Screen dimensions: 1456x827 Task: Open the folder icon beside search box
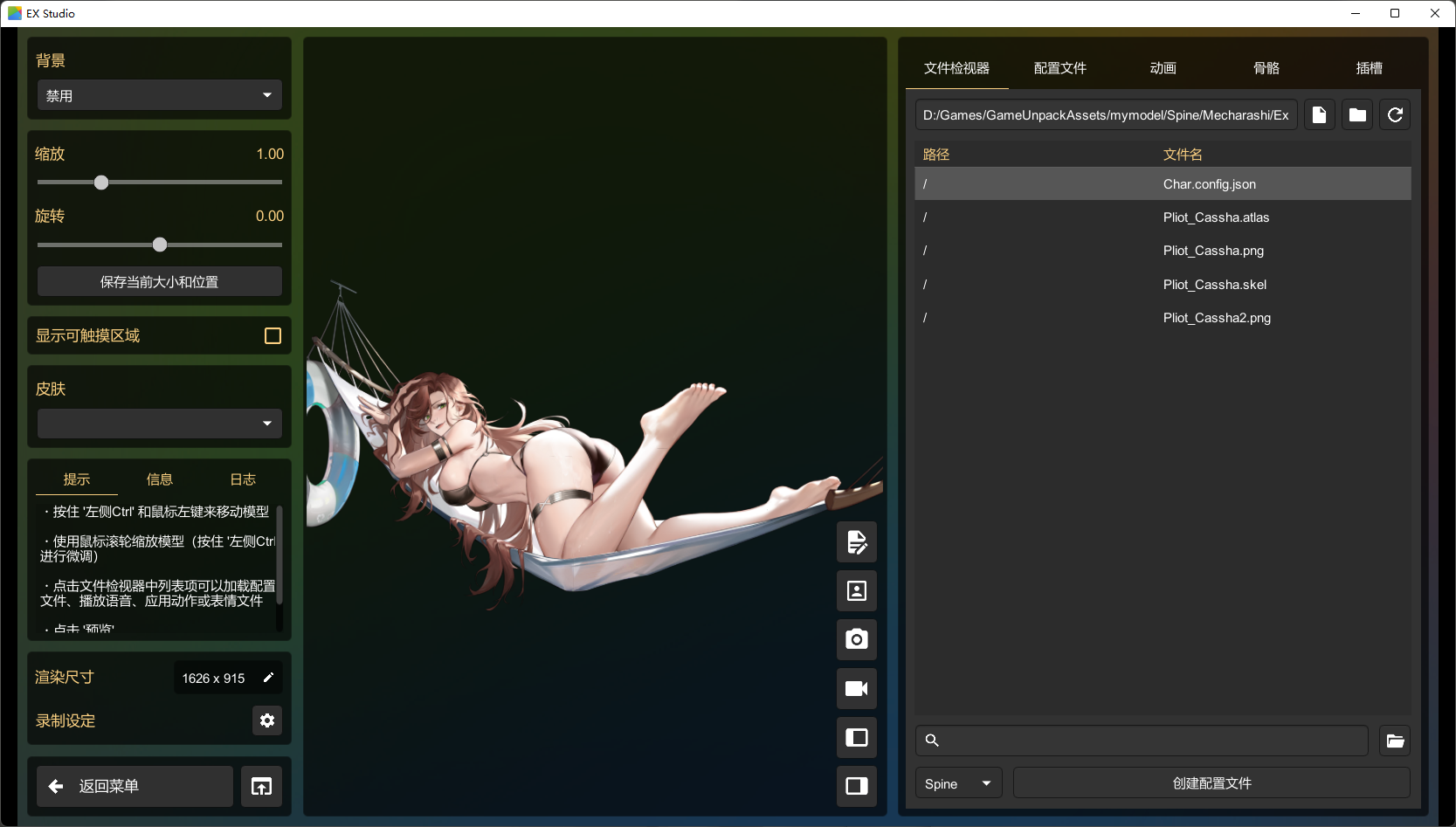[x=1395, y=741]
